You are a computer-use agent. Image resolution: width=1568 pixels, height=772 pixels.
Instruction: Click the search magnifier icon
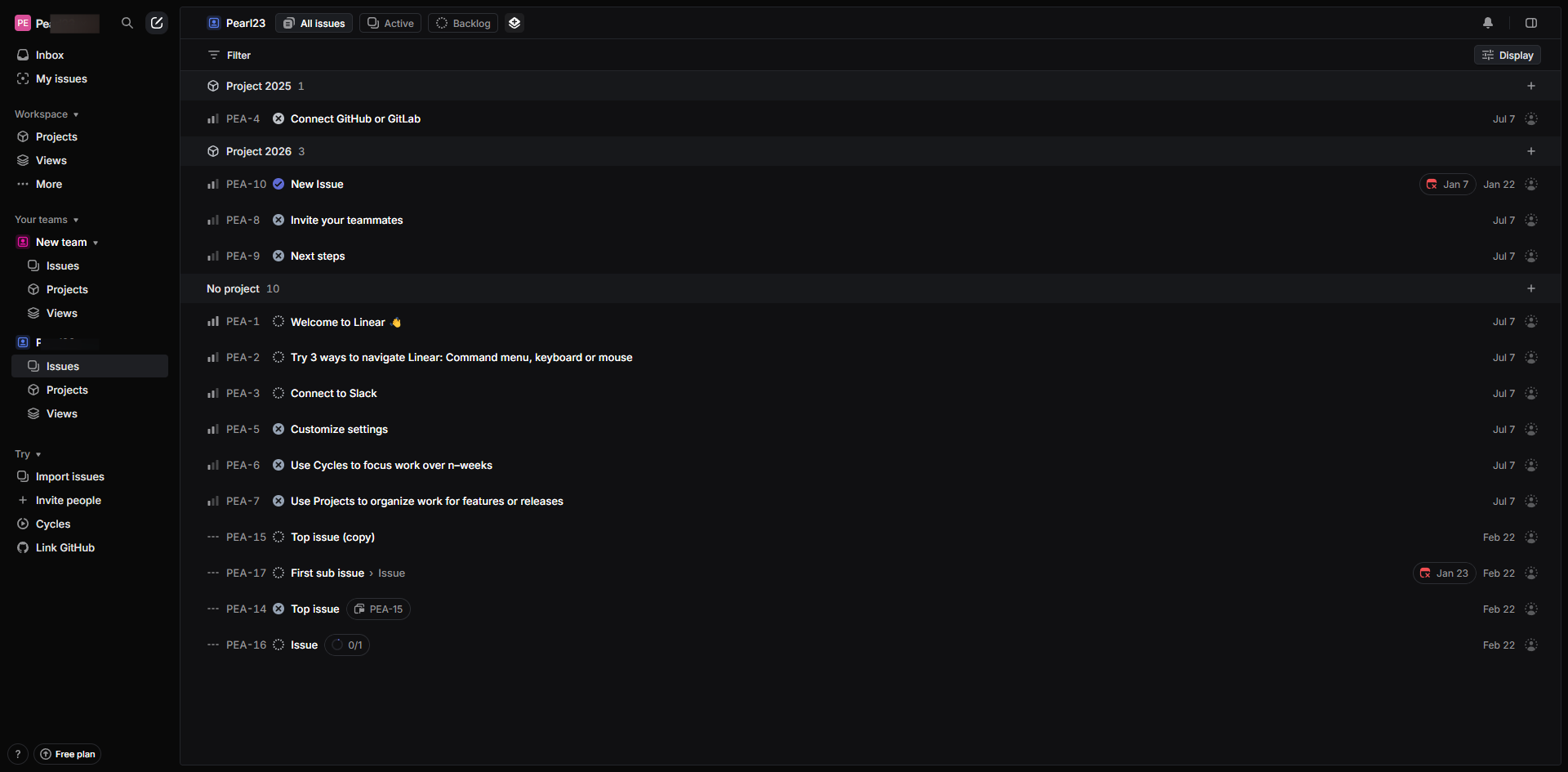[x=127, y=23]
